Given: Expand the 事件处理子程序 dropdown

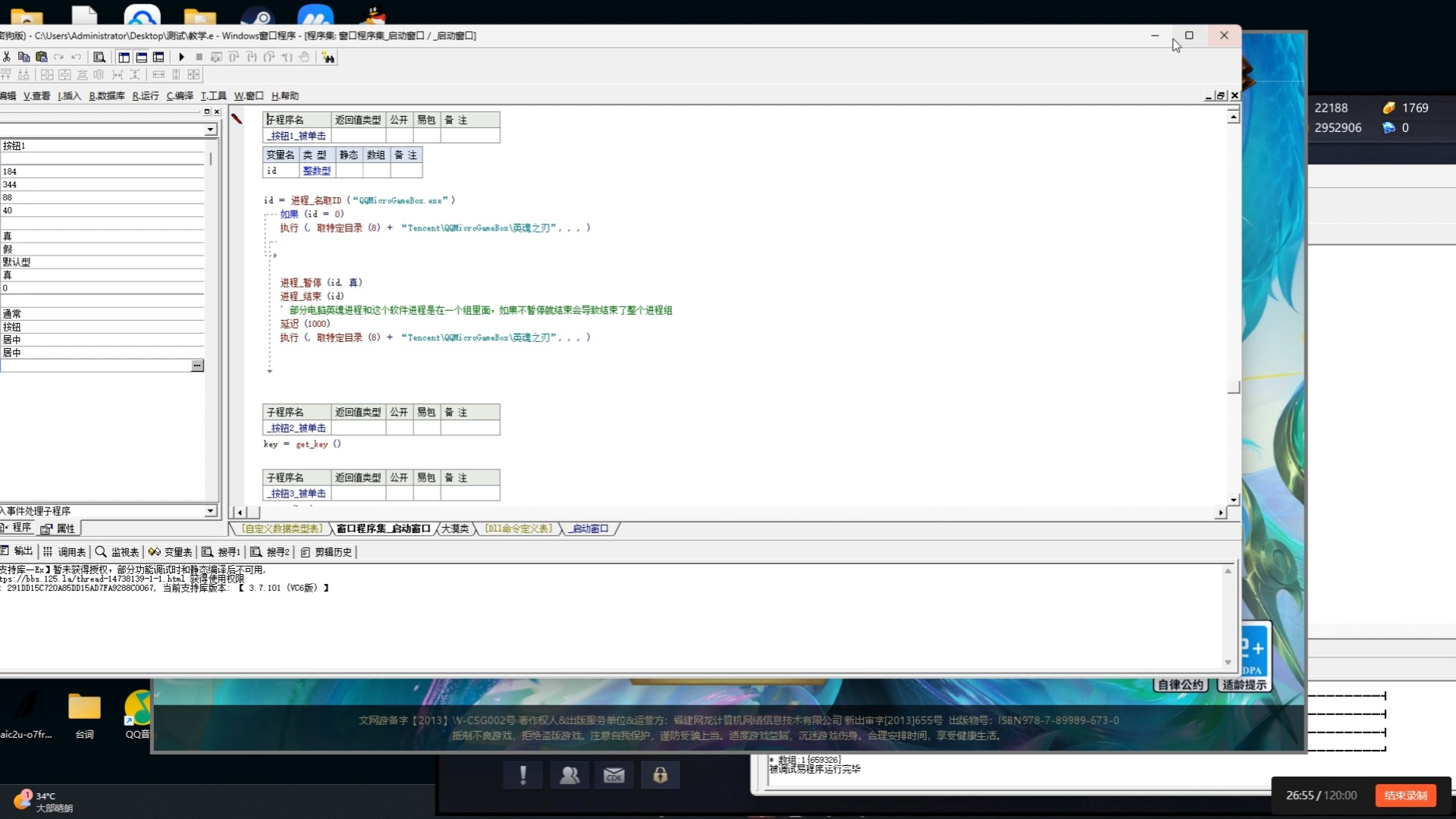Looking at the screenshot, I should (x=210, y=511).
